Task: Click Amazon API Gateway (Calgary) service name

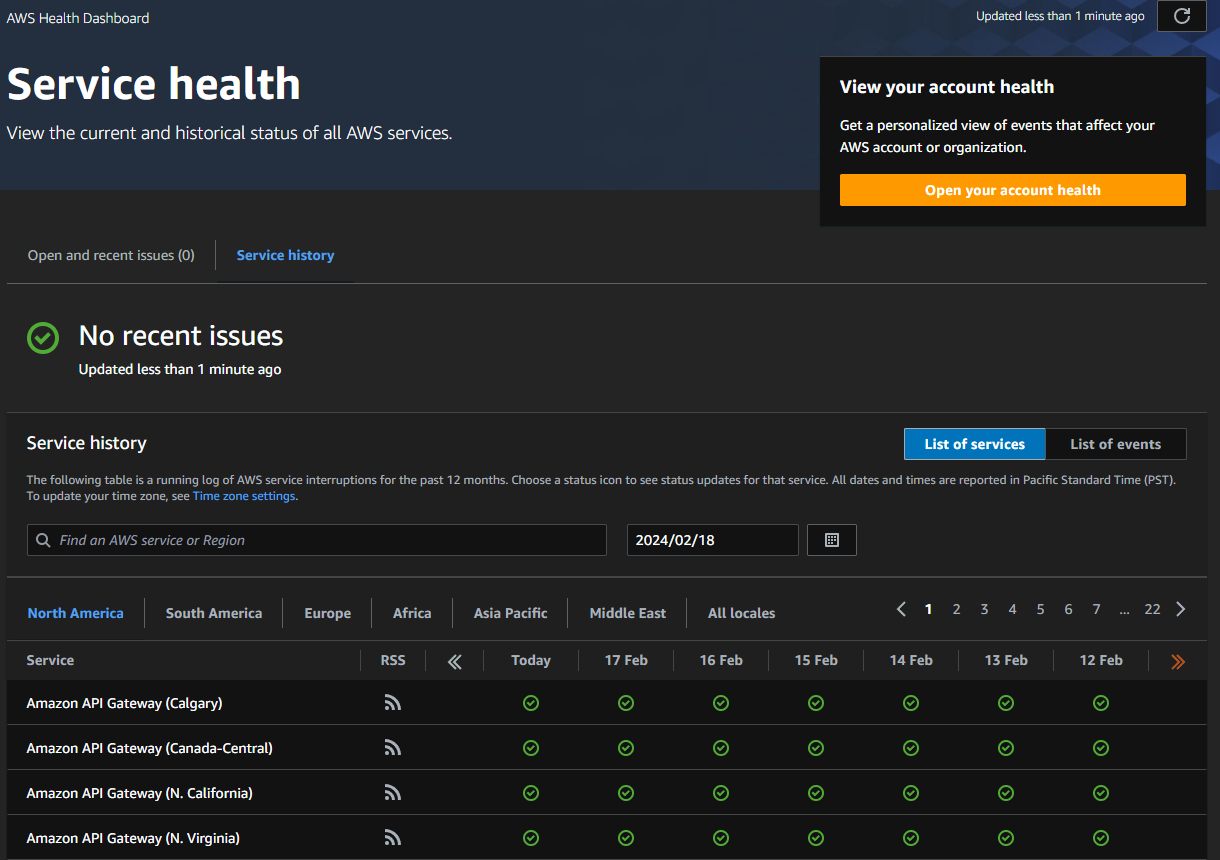Action: pos(124,703)
